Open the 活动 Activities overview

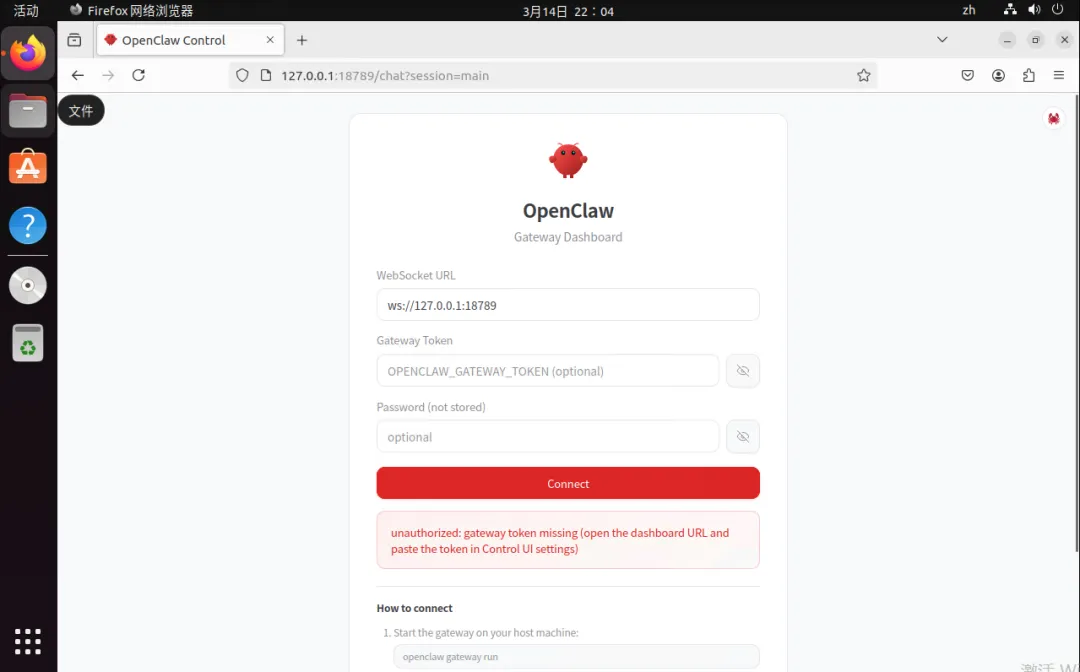click(x=25, y=10)
